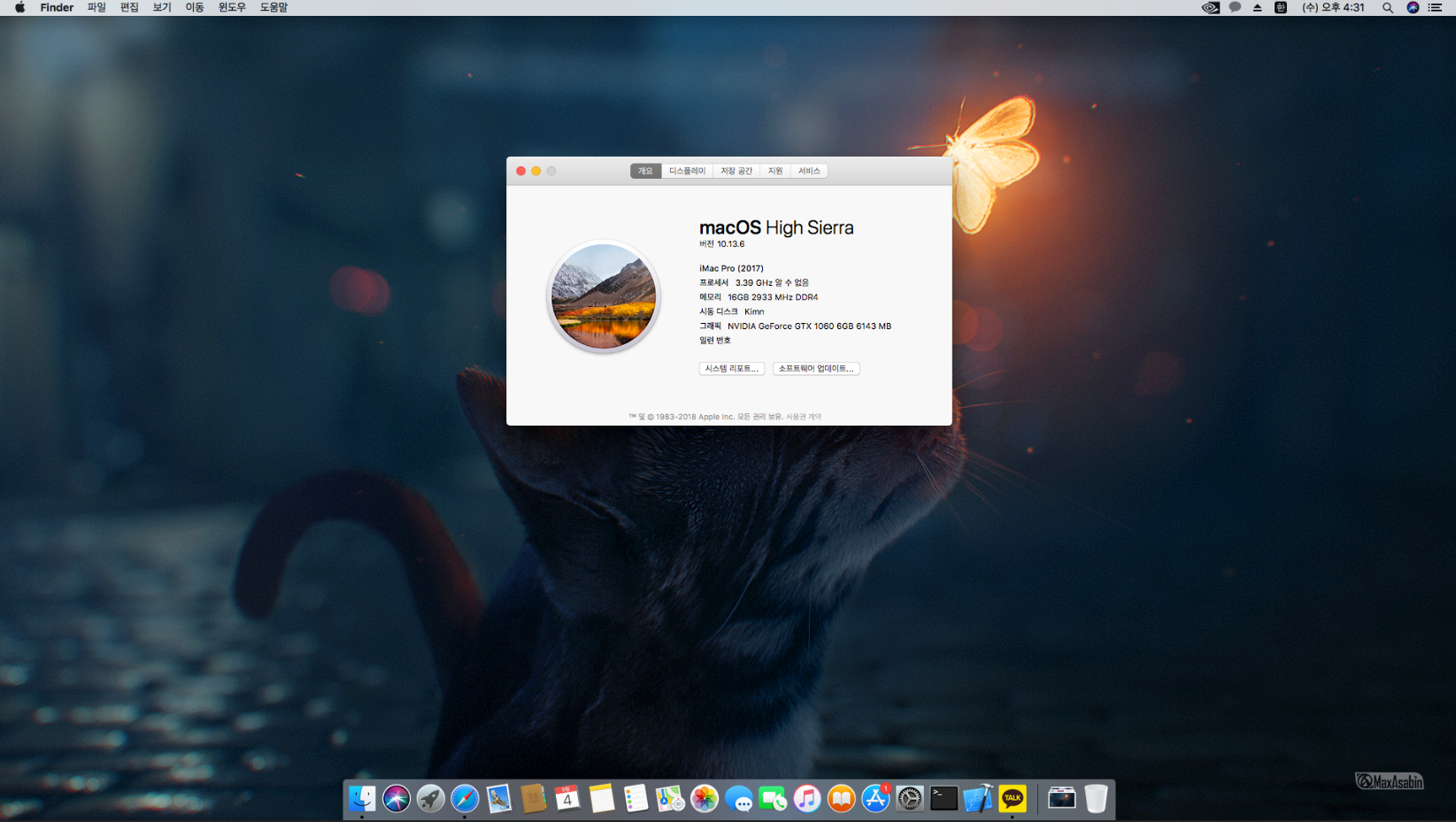The width and height of the screenshot is (1456, 822).
Task: Click the 16GB 2933 MHz DDR4 text
Action: 773,297
